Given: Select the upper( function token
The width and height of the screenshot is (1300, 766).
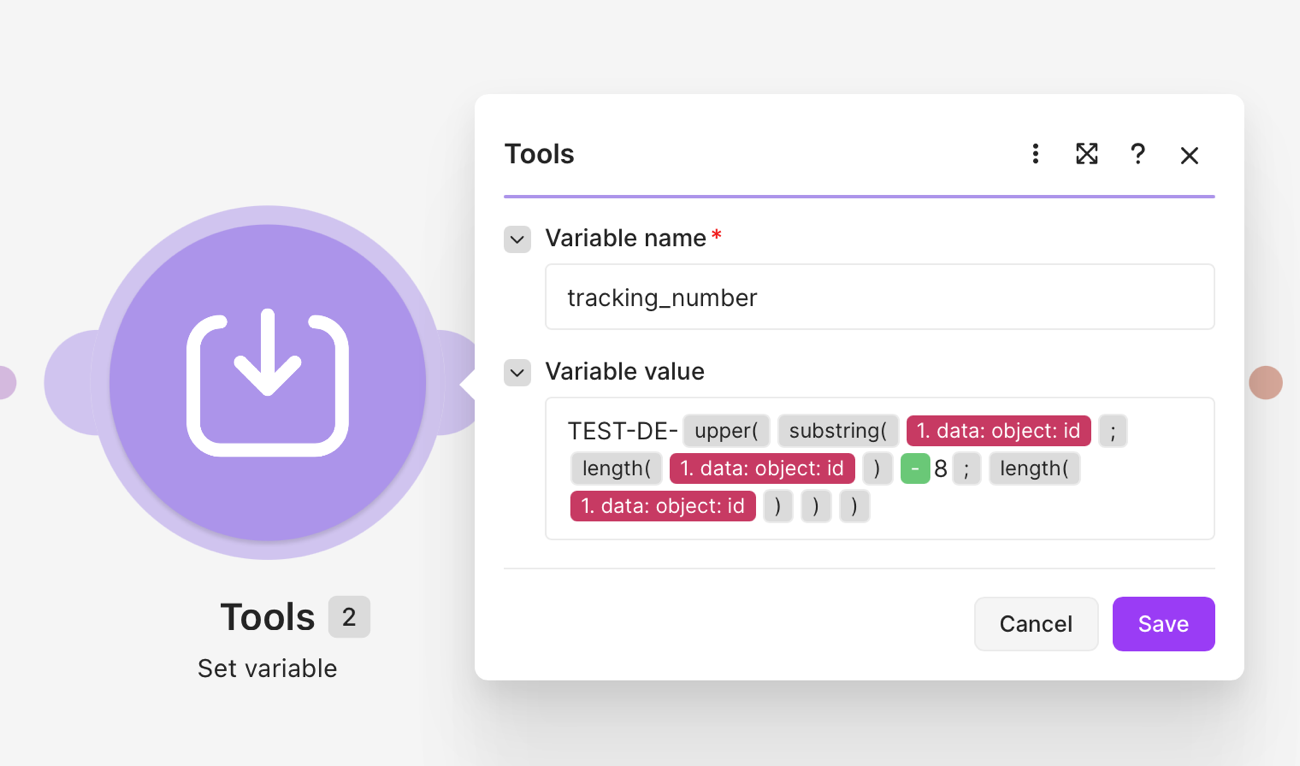Looking at the screenshot, I should tap(726, 431).
